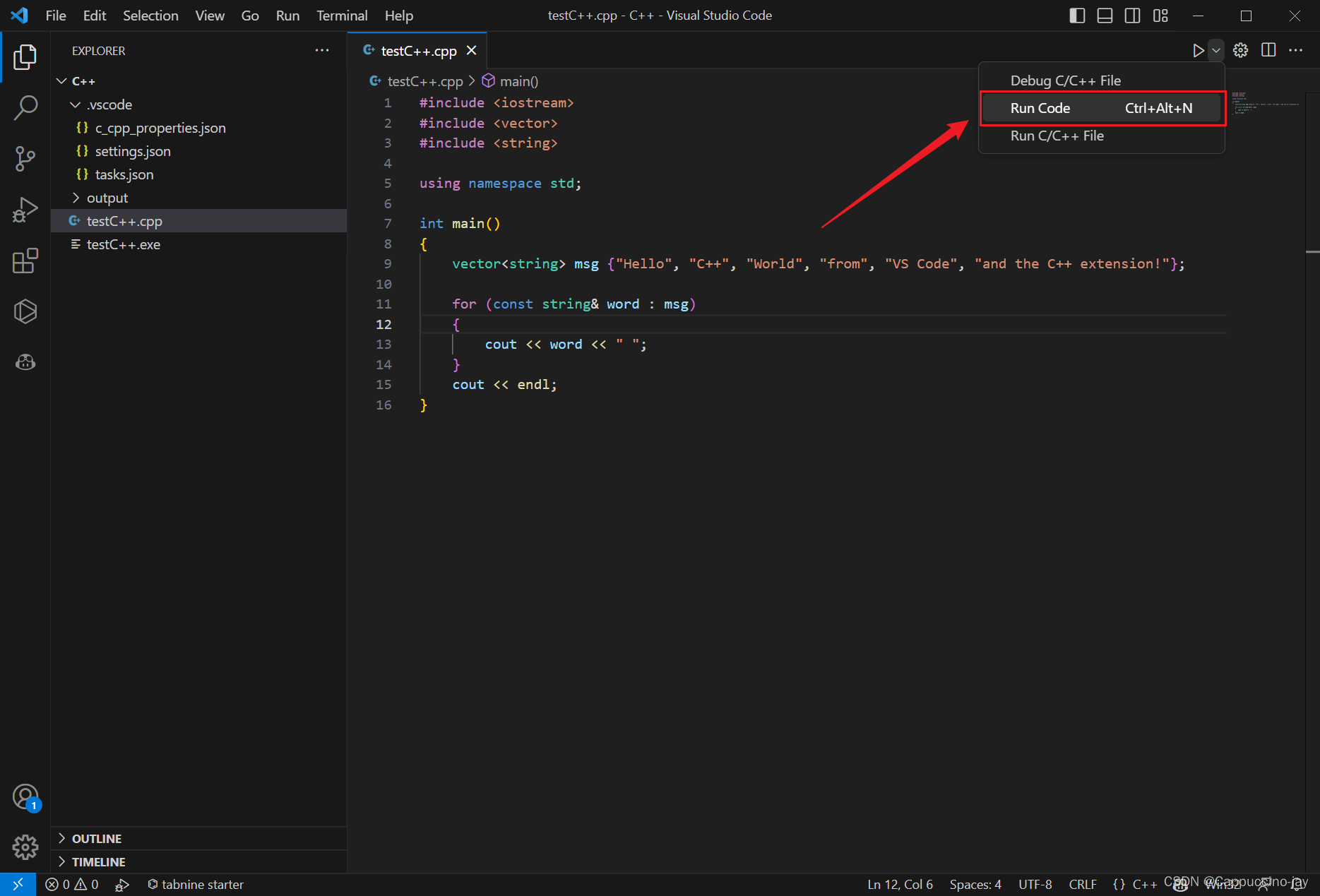Click Ln 12, Col 6 status
This screenshot has height=896, width=1320.
[900, 884]
